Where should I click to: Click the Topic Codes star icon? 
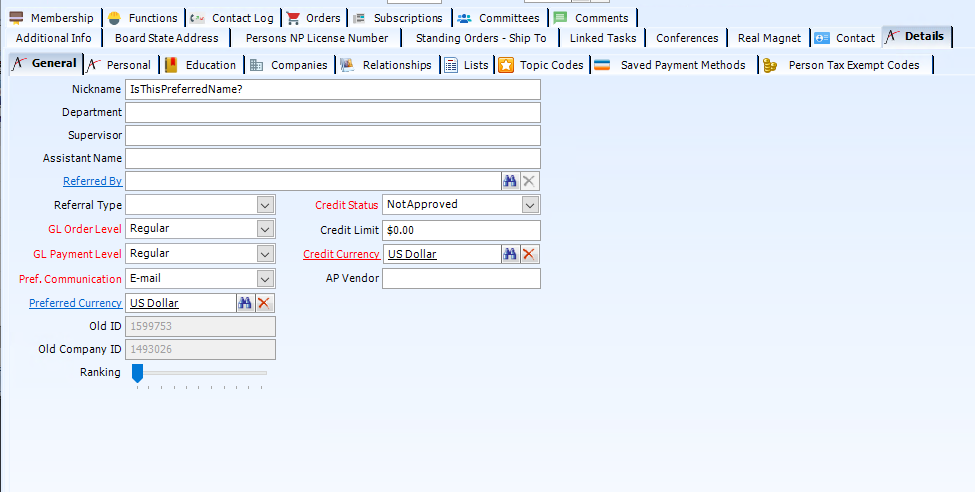tap(506, 65)
